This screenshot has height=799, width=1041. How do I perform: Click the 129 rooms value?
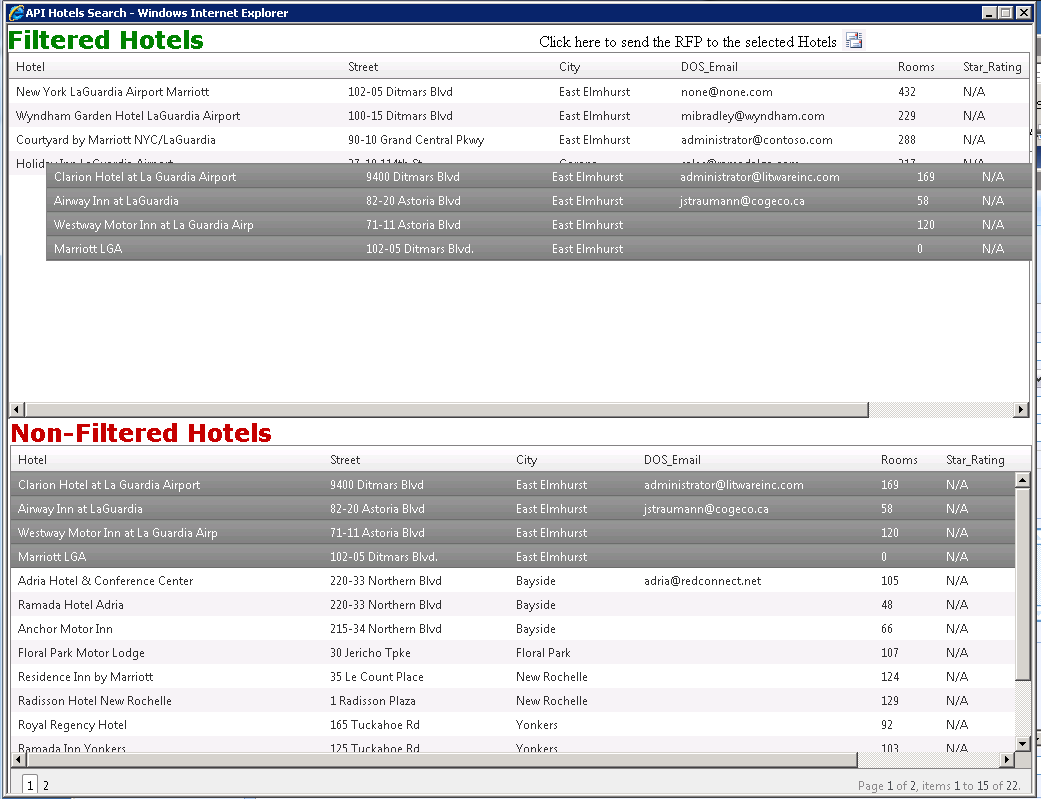[x=890, y=700]
